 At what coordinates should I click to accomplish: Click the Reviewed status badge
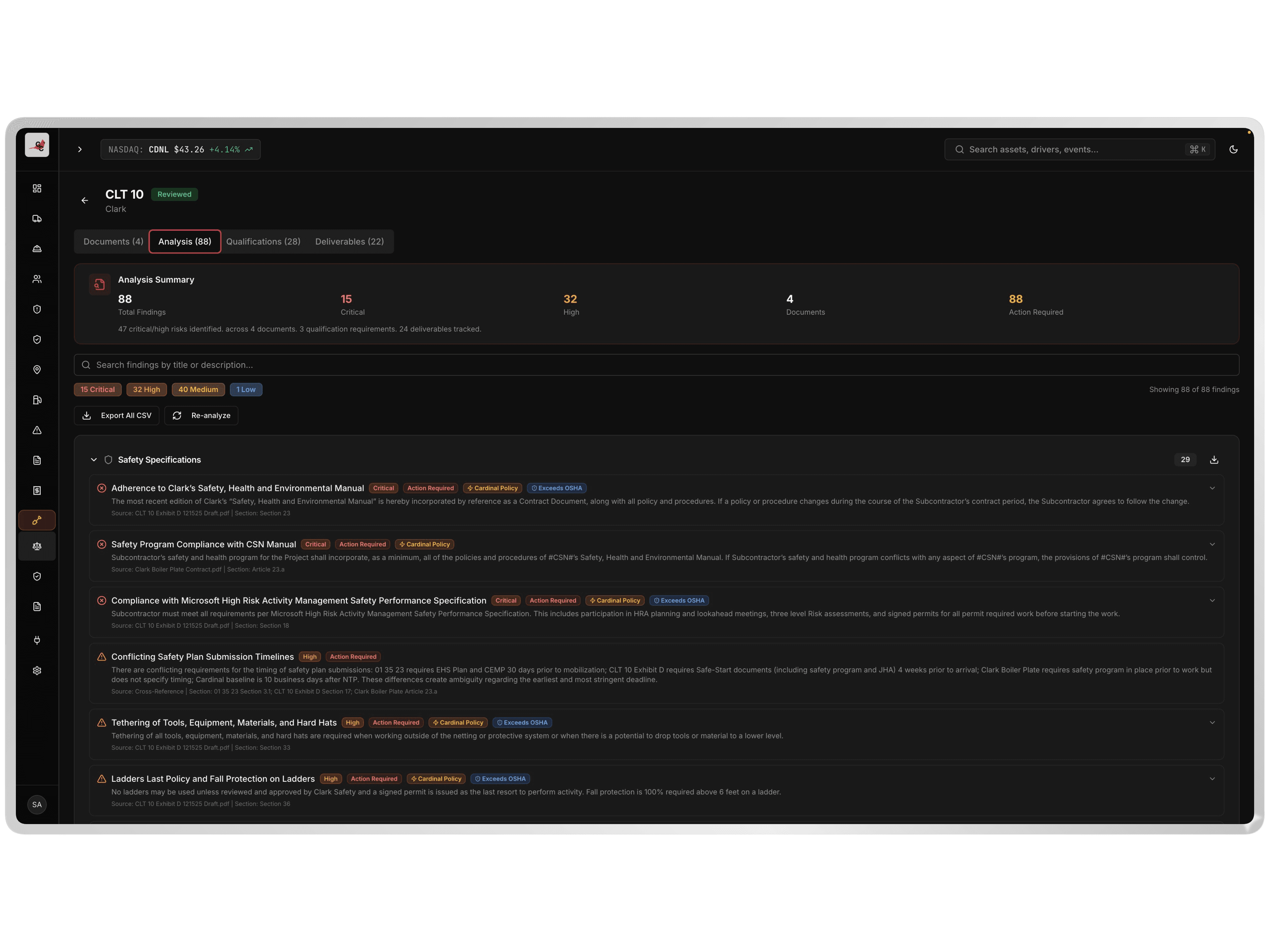[175, 194]
